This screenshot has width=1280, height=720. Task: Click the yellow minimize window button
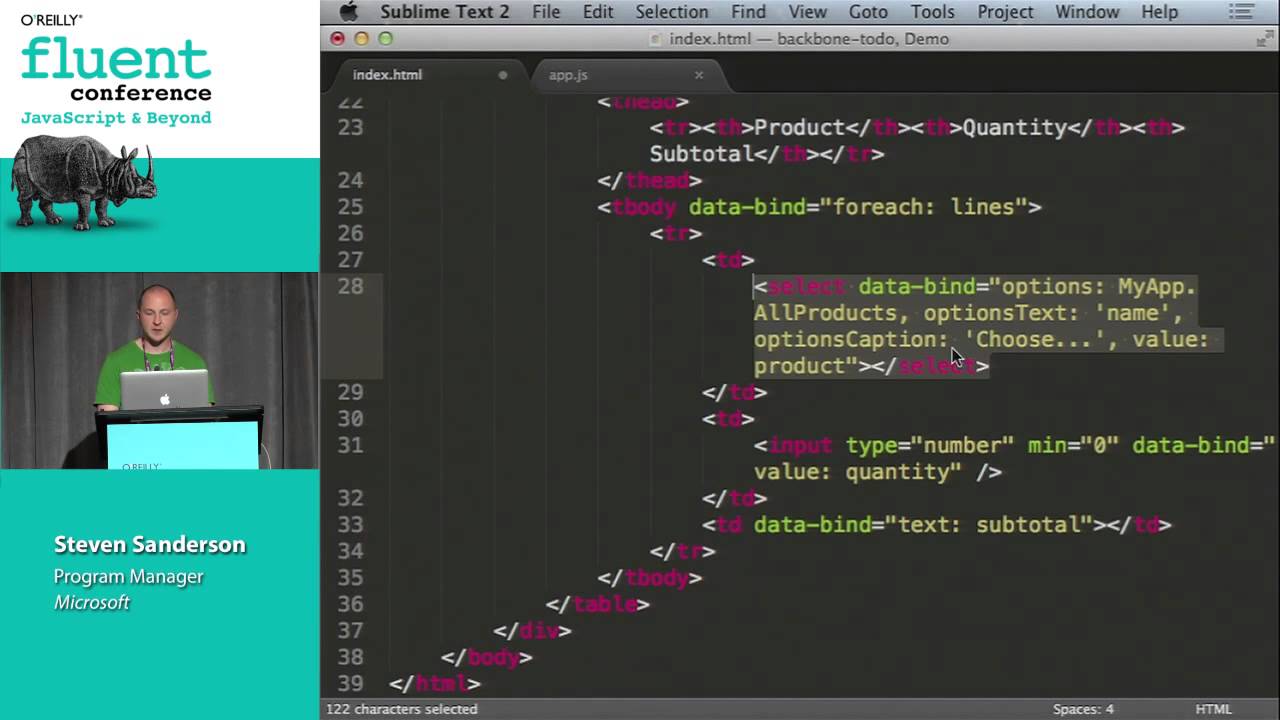[x=361, y=39]
